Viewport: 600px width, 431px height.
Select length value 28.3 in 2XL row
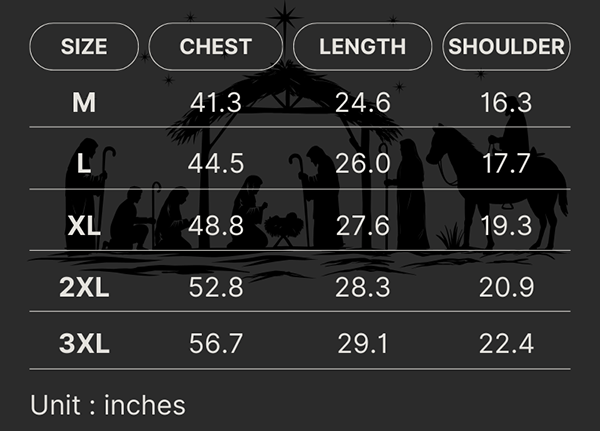[362, 288]
